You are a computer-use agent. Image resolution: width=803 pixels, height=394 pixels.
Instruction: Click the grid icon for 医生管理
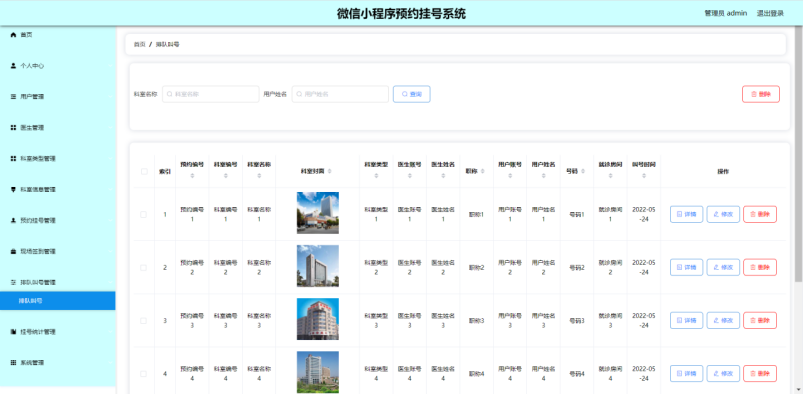click(13, 128)
